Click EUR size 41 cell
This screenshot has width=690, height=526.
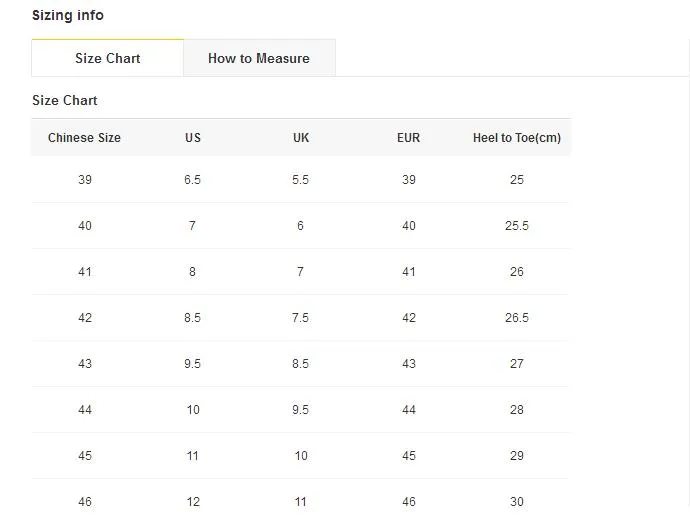tap(409, 272)
